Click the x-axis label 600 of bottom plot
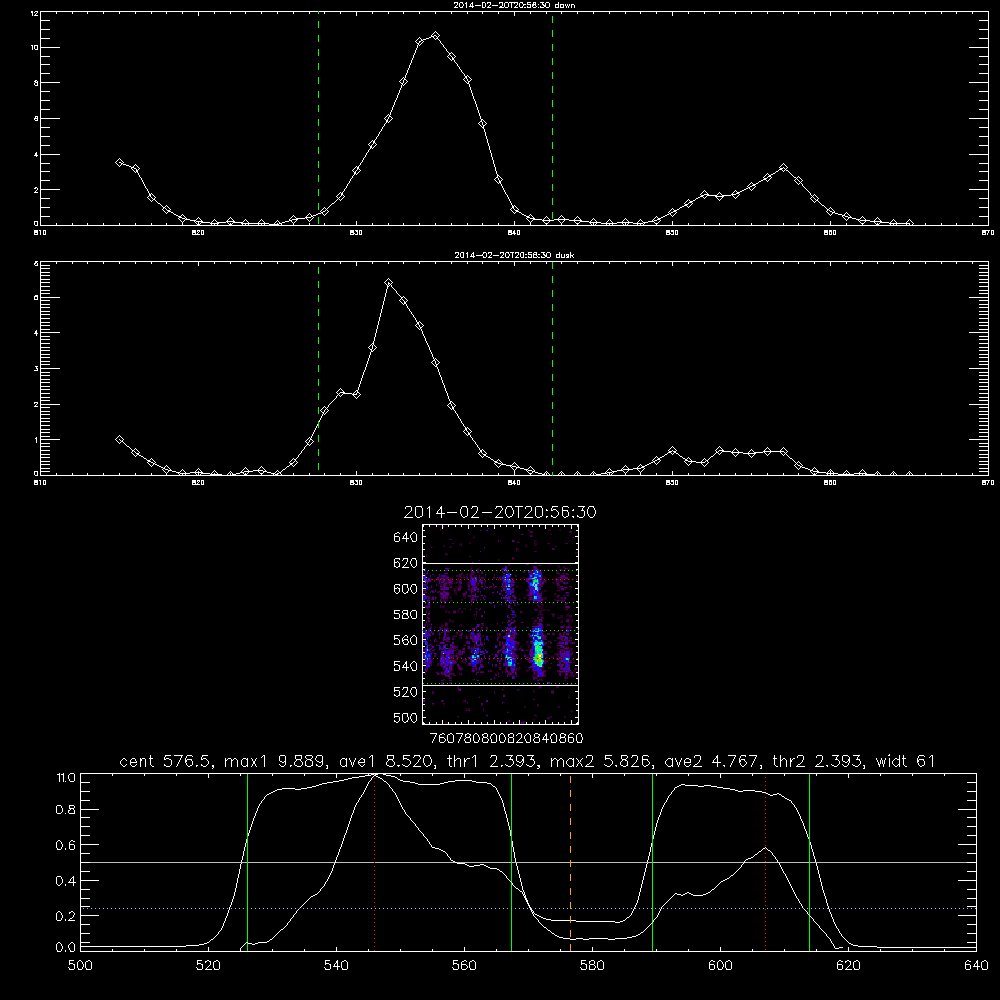This screenshot has width=1000, height=1000. click(x=721, y=966)
